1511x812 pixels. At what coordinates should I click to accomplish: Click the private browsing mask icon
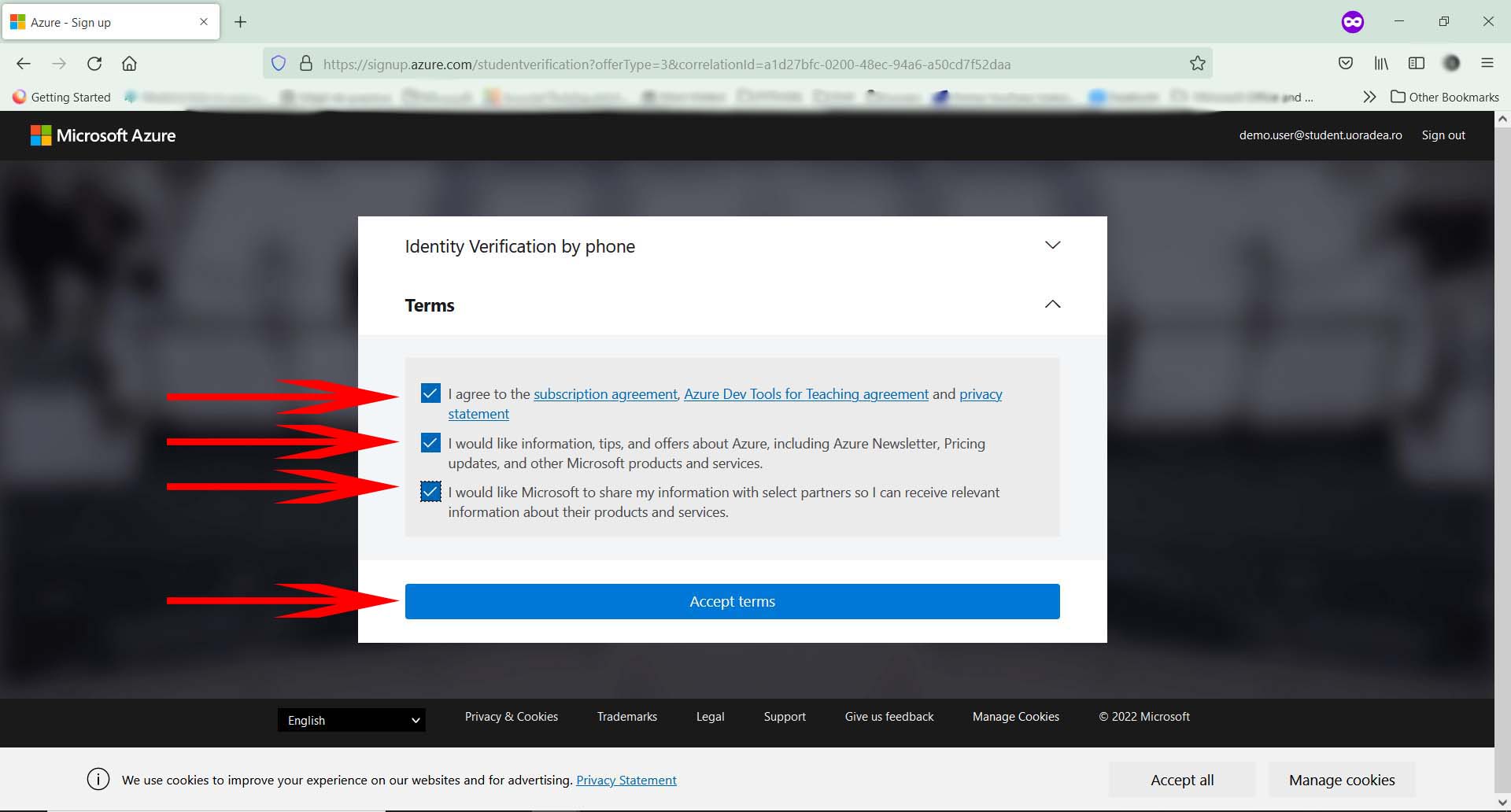[x=1353, y=22]
